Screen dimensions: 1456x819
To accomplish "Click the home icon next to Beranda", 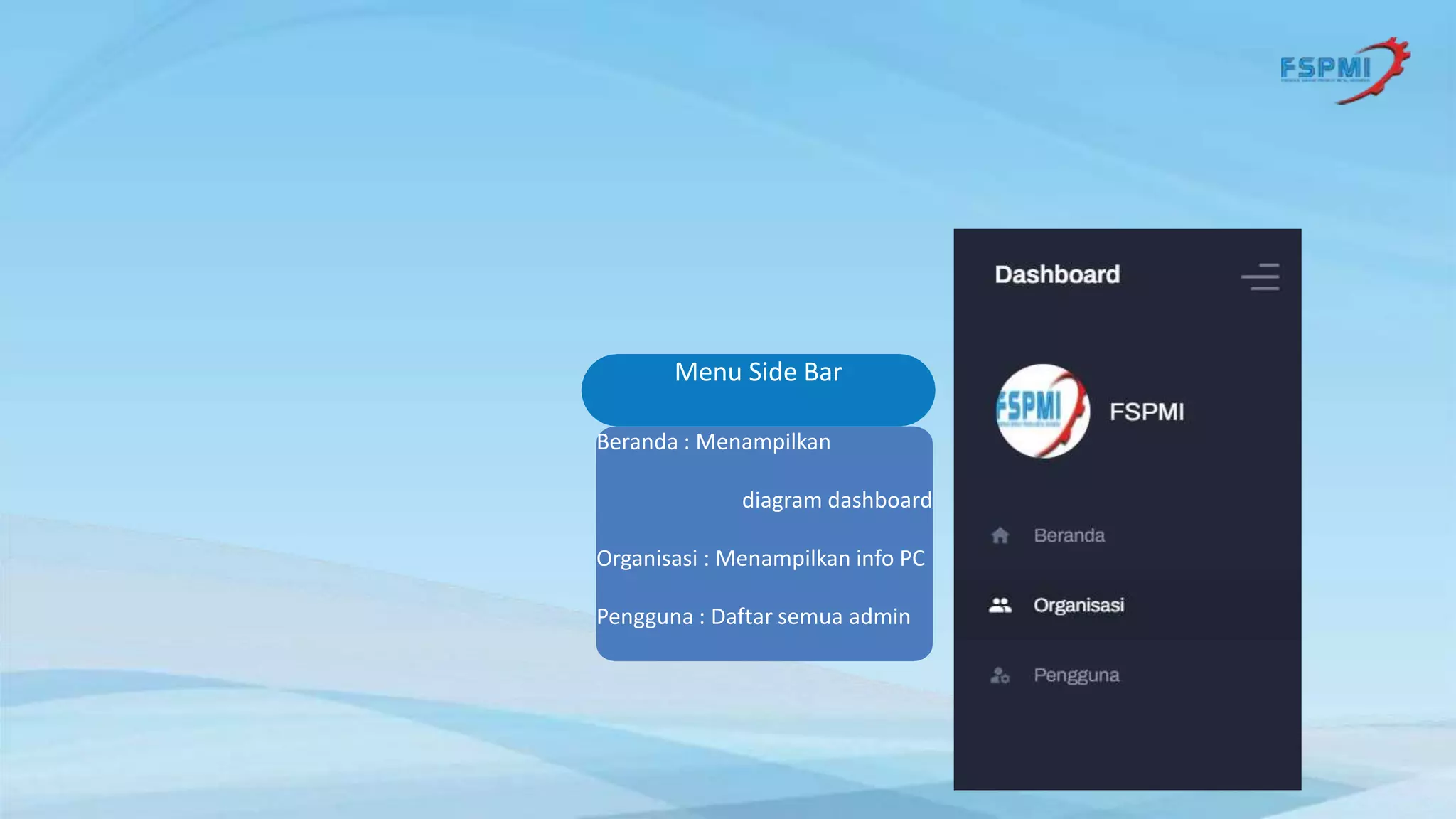I will tap(1000, 535).
